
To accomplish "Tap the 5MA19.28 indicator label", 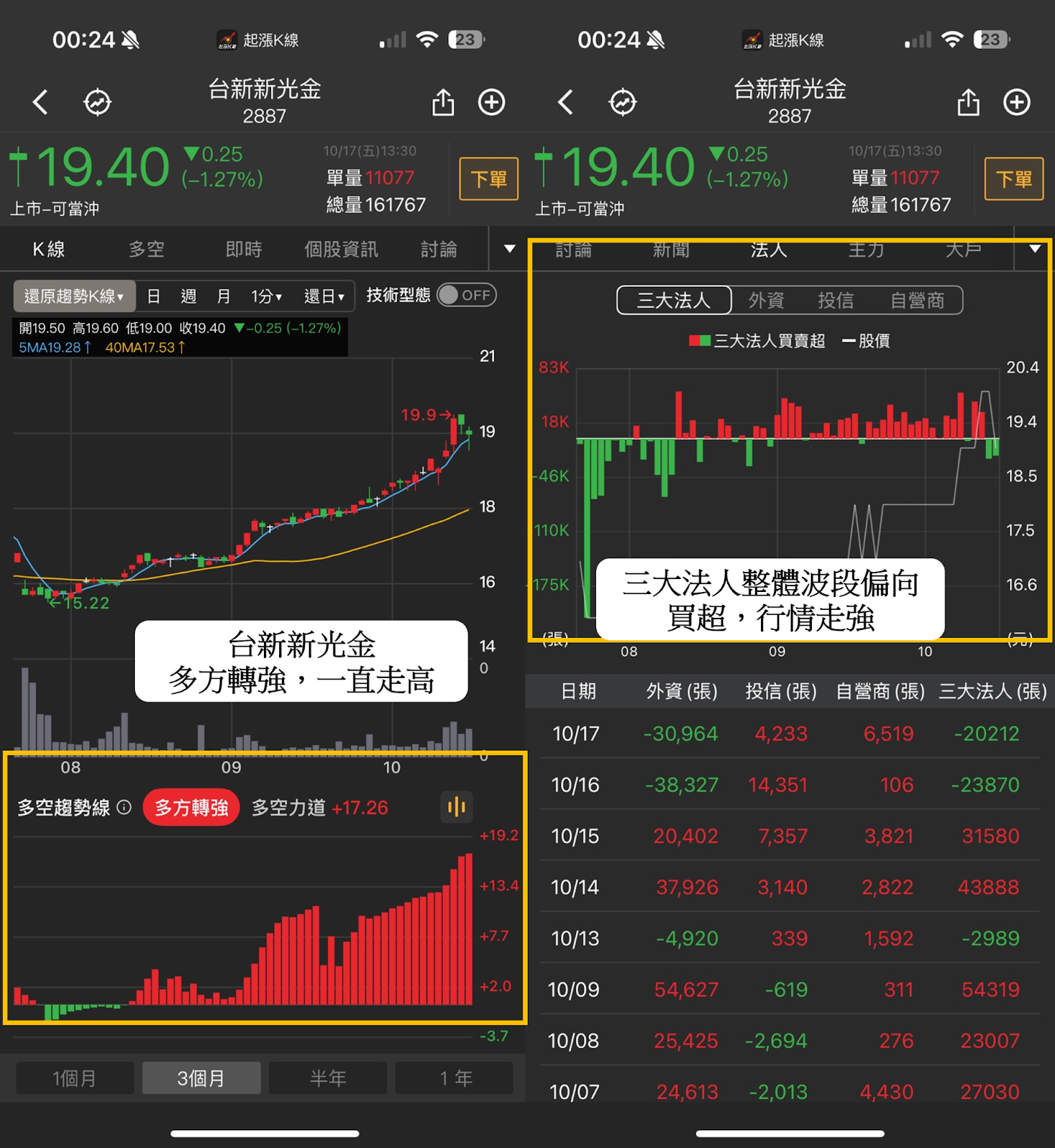I will tap(55, 347).
